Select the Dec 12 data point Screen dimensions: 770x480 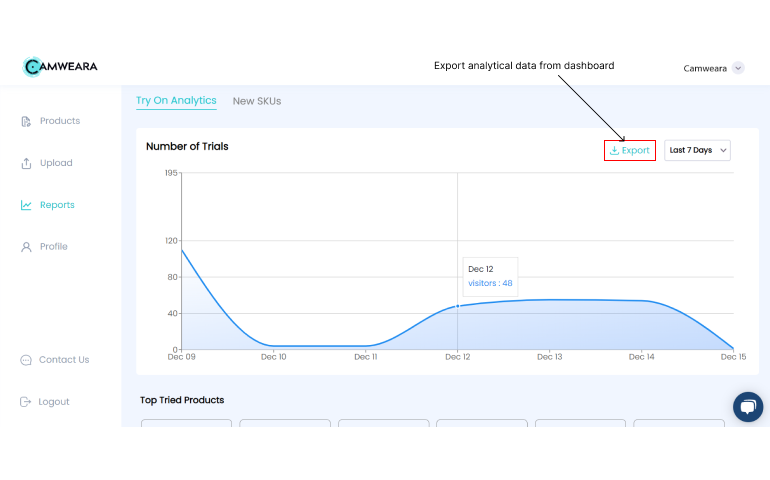[458, 306]
